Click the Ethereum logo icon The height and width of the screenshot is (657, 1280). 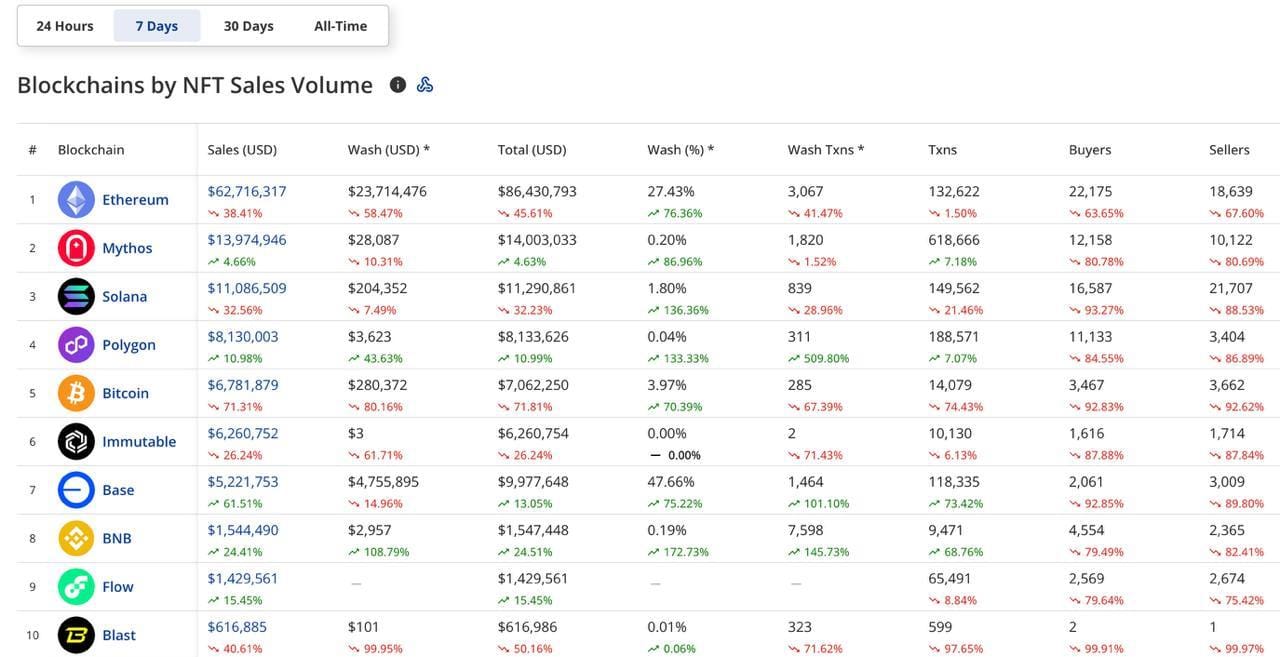coord(76,200)
